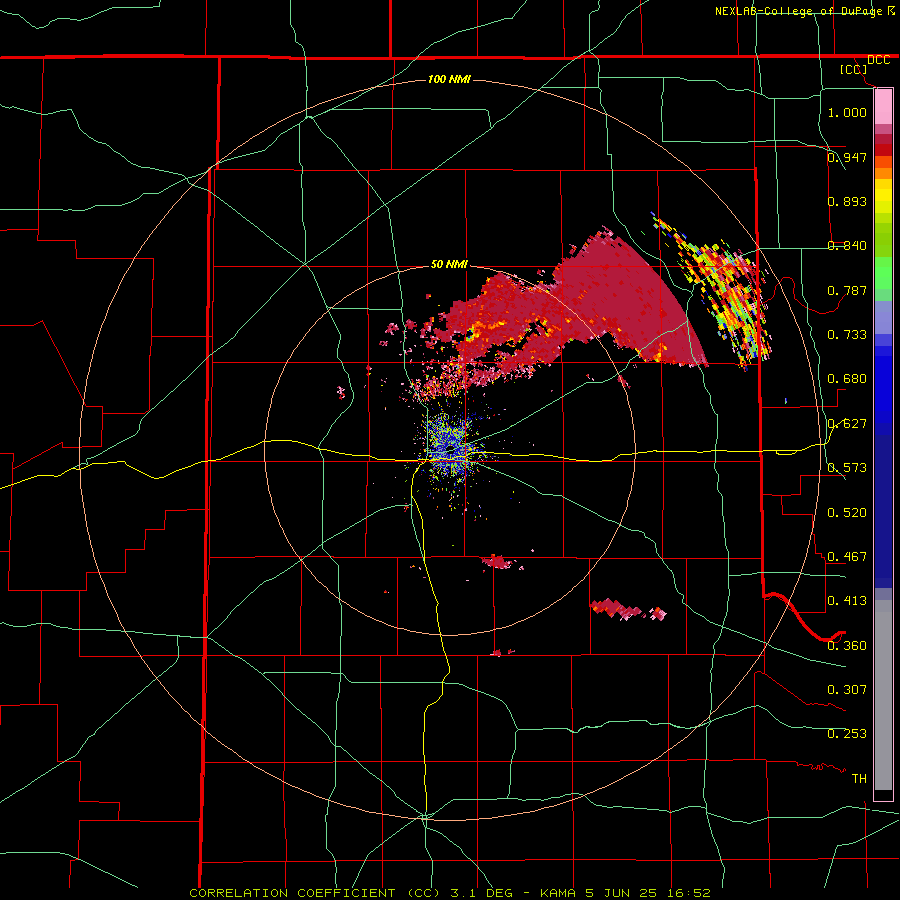Pick the bright green segment near 0.787
This screenshot has height=900, width=900.
coord(883,276)
